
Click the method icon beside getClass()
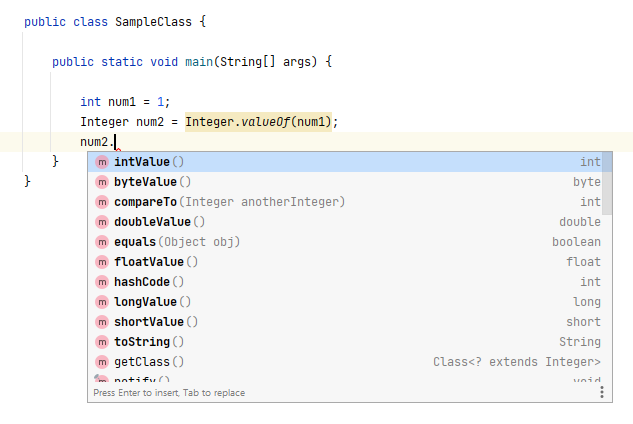click(102, 362)
